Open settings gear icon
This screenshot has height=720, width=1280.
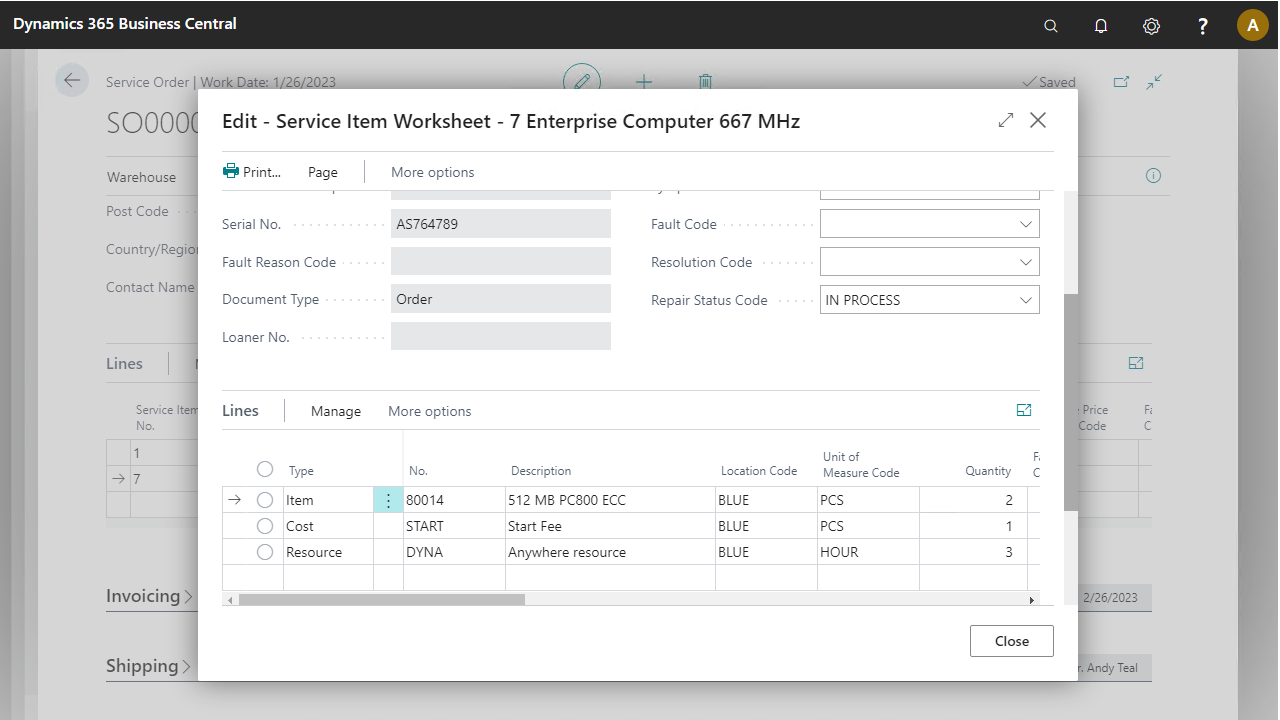click(1151, 26)
